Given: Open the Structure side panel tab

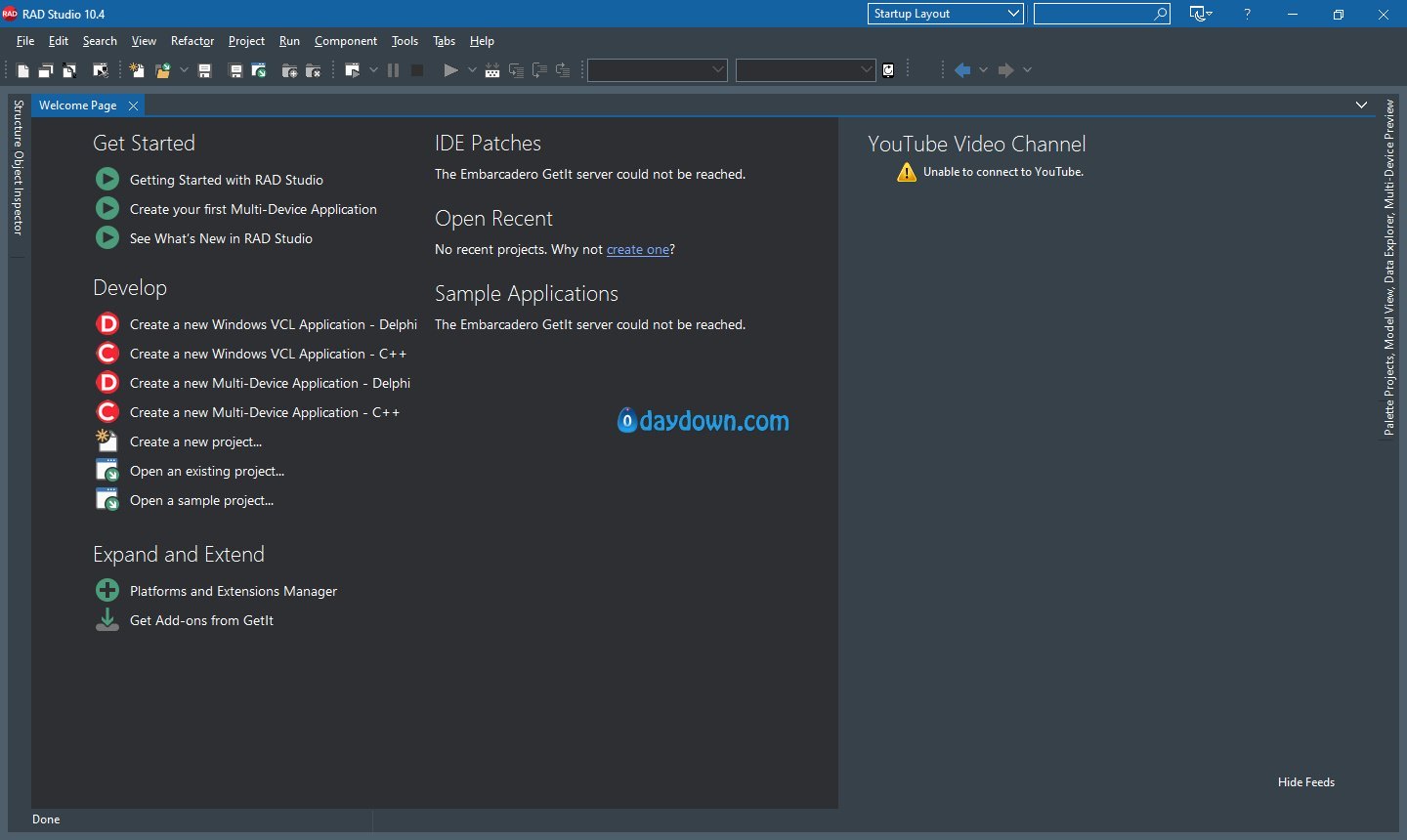Looking at the screenshot, I should pyautogui.click(x=18, y=124).
